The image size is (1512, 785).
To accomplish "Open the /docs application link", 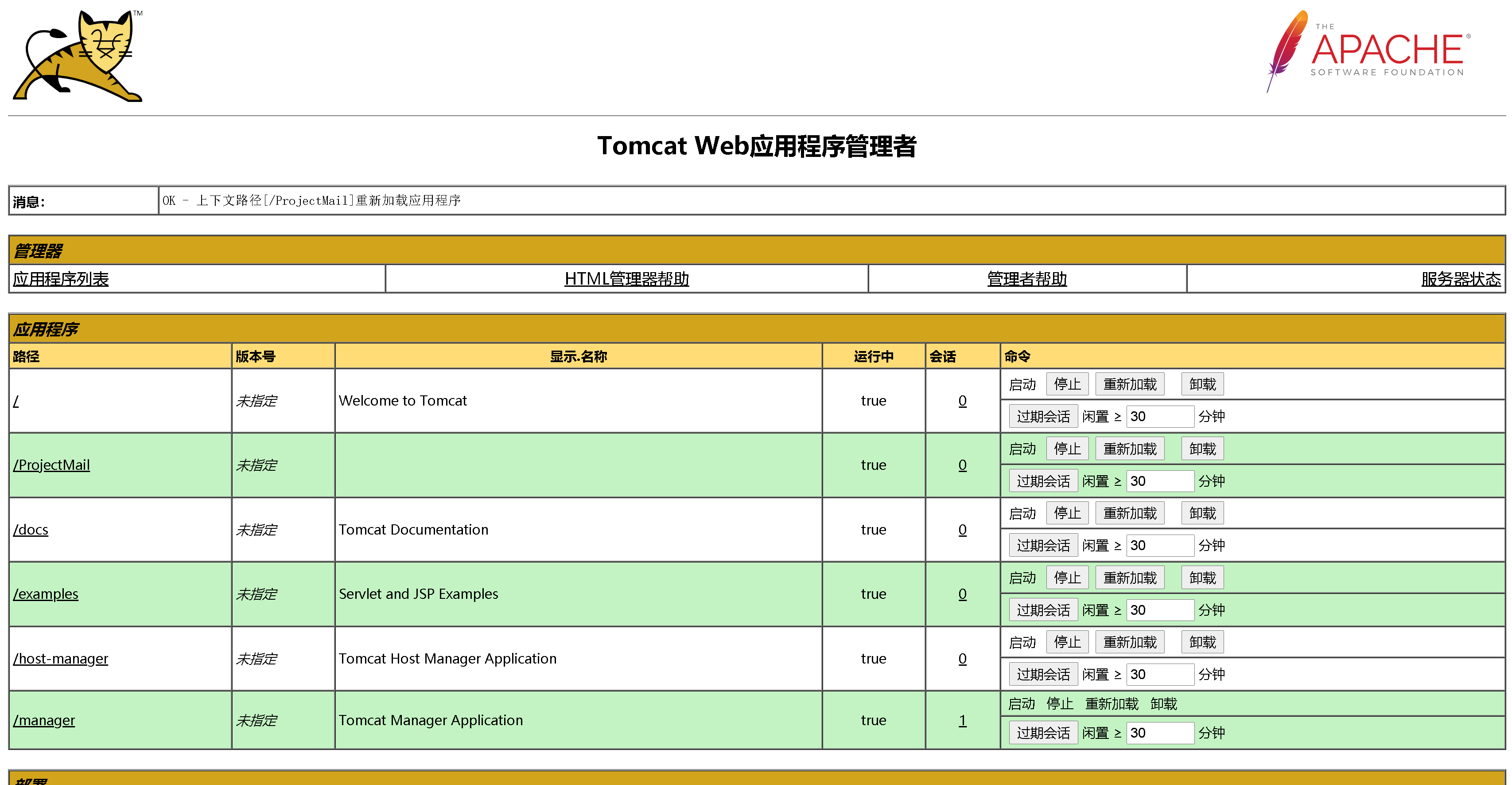I will 31,530.
